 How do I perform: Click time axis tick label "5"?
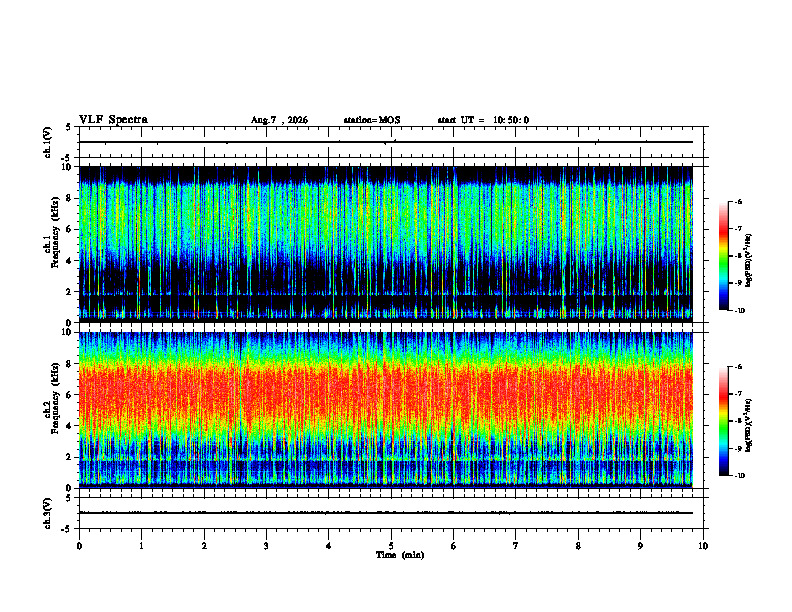pyautogui.click(x=391, y=546)
